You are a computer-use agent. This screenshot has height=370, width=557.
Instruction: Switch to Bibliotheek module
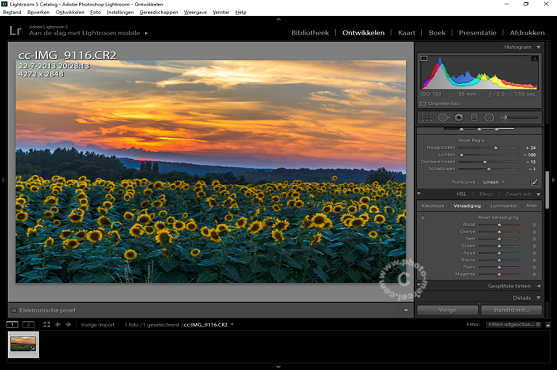click(310, 33)
